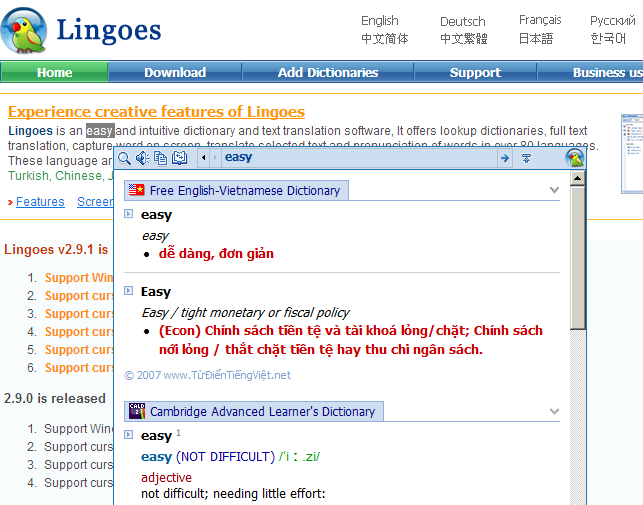Switch site language to Français
Image resolution: width=643 pixels, height=505 pixels.
point(540,20)
